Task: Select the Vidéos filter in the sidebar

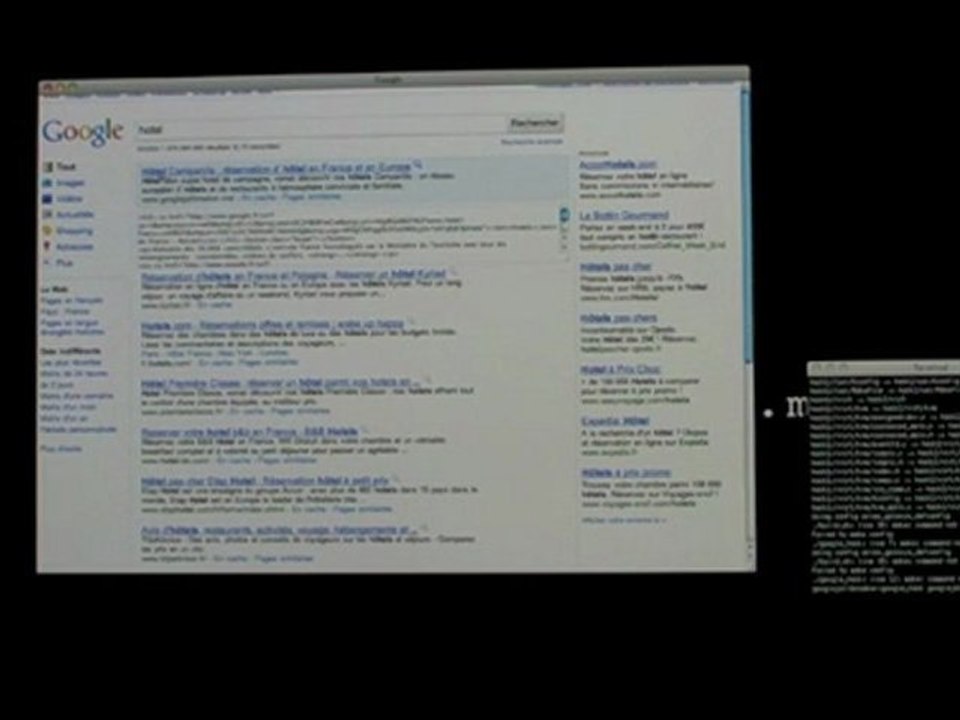Action: (62, 198)
